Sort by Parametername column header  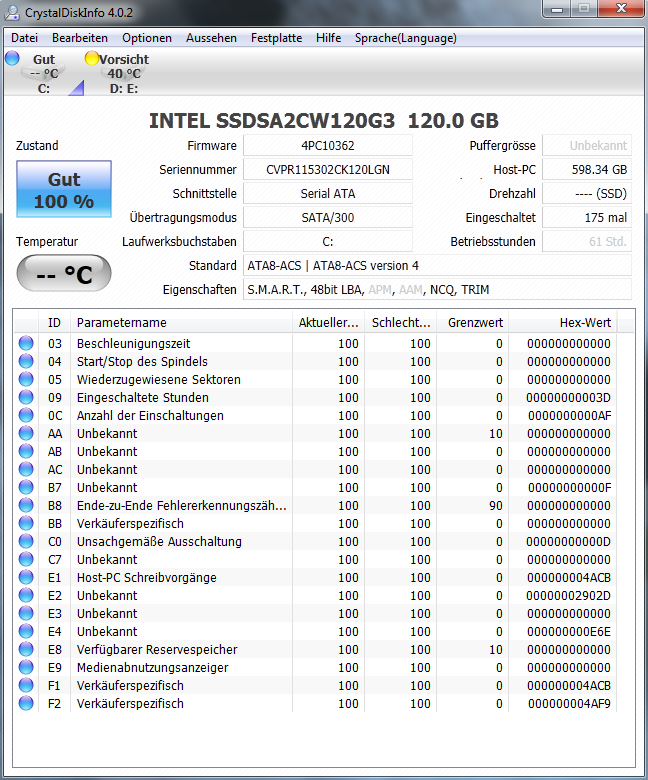(x=181, y=322)
